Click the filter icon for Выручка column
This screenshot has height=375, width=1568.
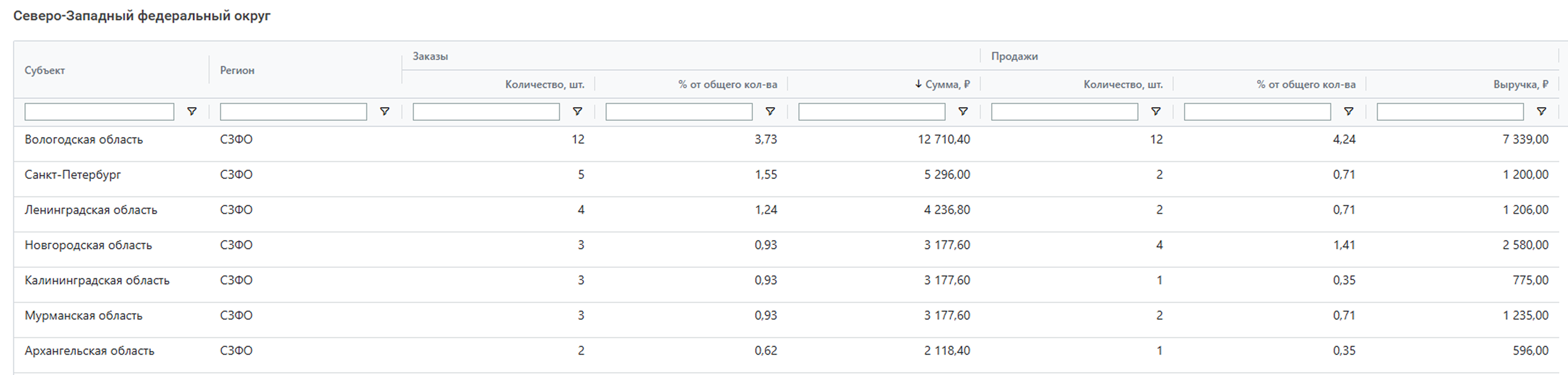point(1541,111)
